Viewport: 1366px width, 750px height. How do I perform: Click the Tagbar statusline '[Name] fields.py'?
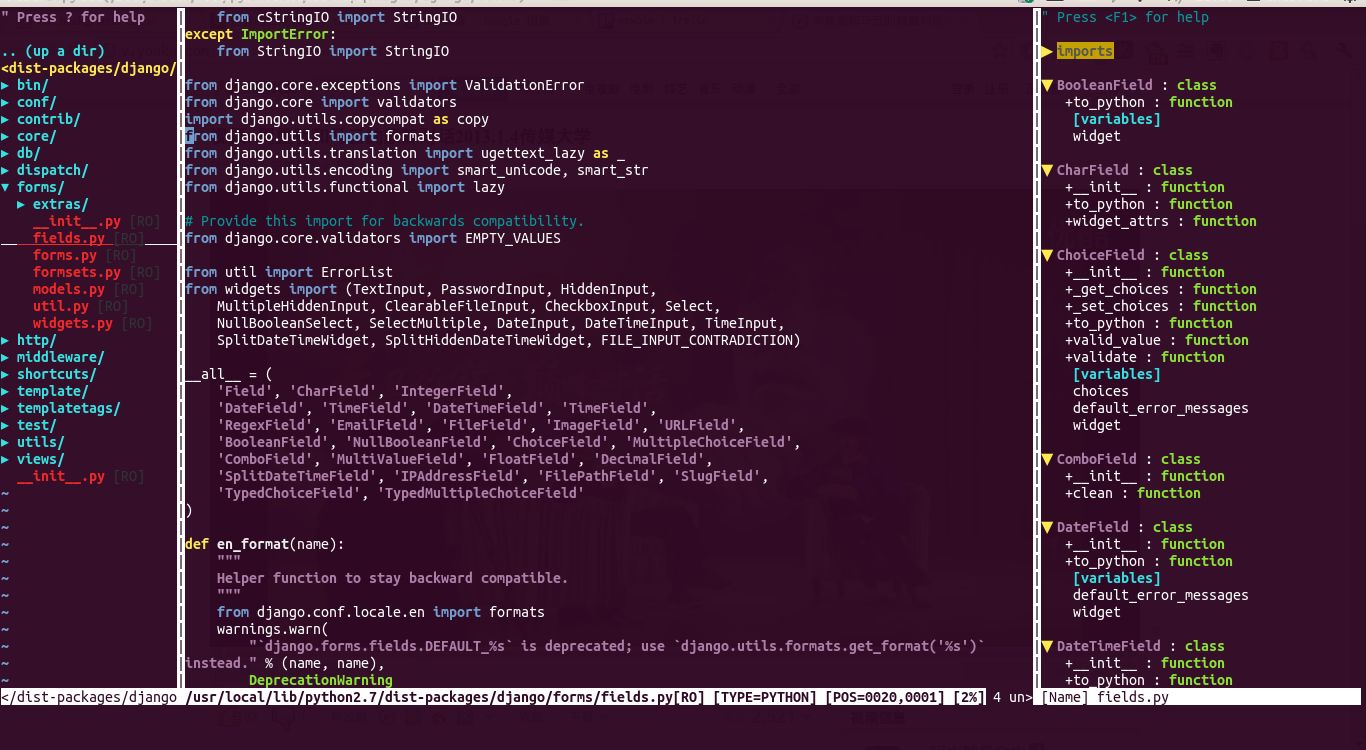(1105, 697)
